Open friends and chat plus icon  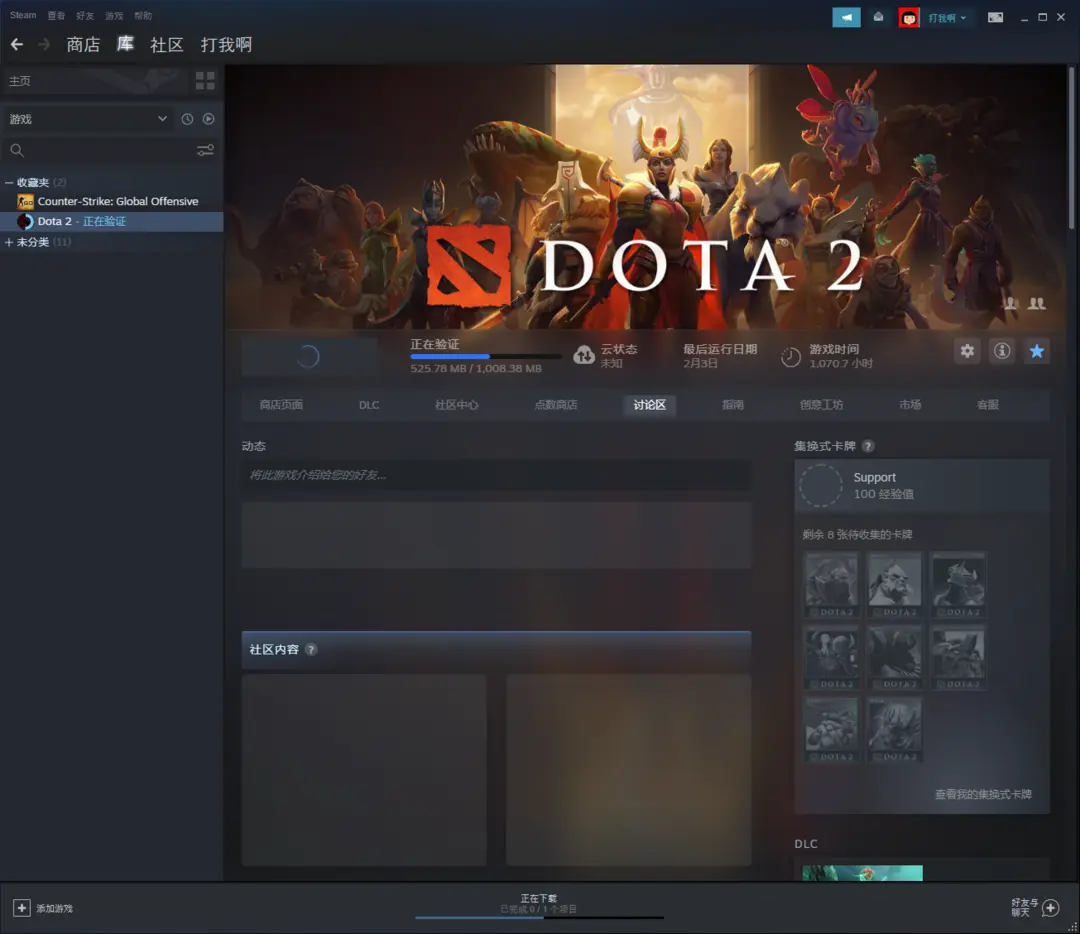pos(1050,908)
